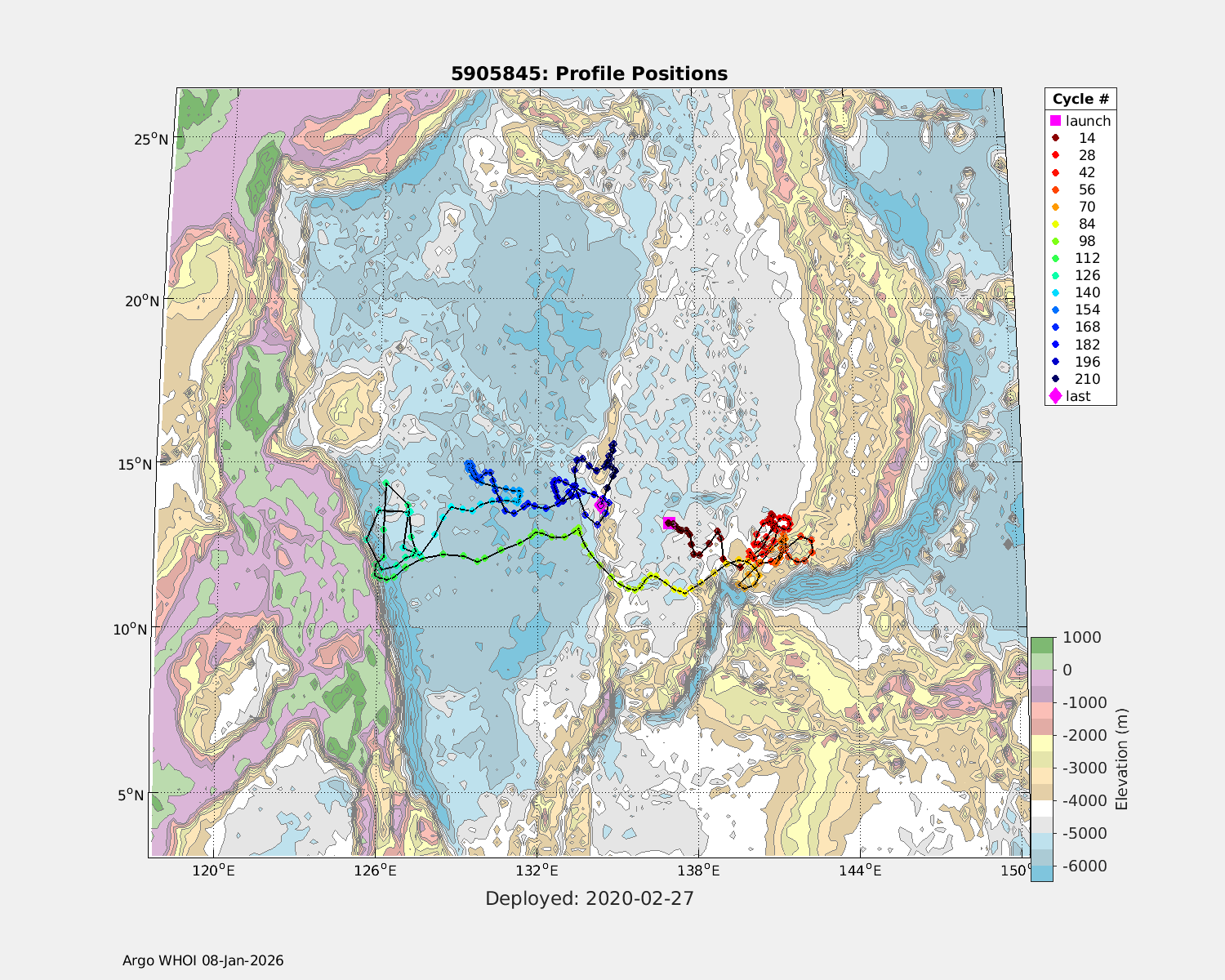
Task: Click the "5905845: Profile Positions" plot title
Action: (x=589, y=73)
